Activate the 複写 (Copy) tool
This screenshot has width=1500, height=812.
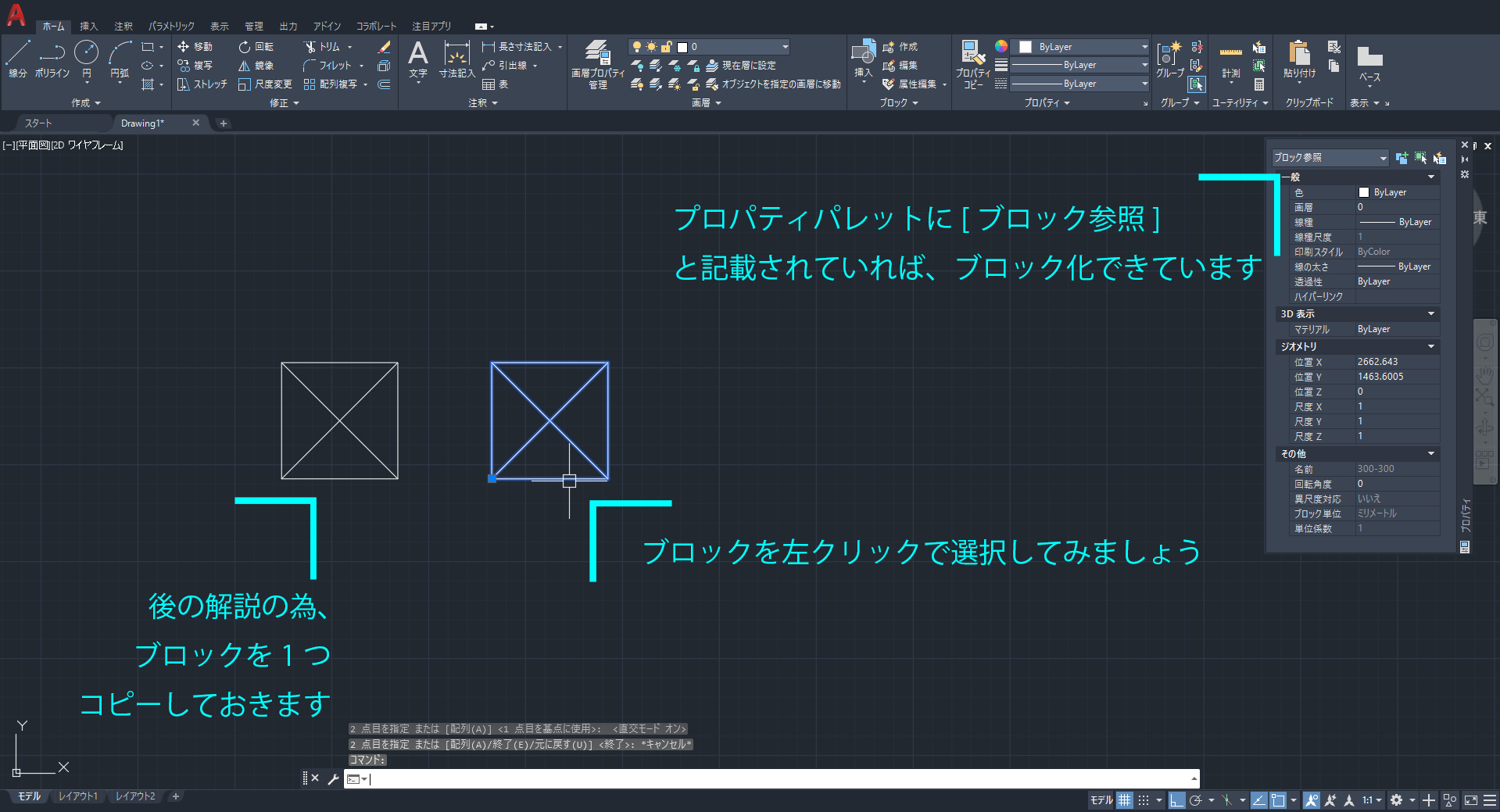198,65
